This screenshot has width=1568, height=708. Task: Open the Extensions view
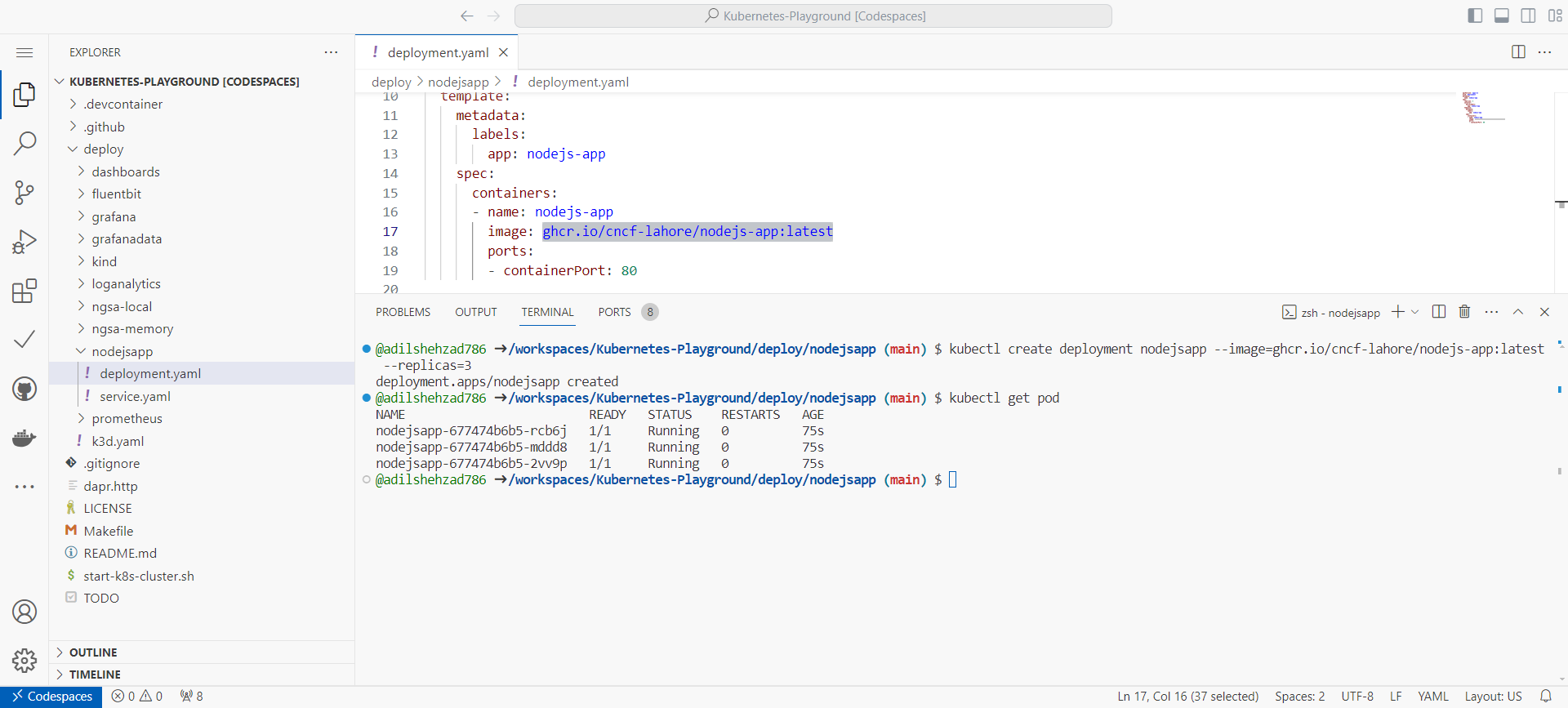coord(24,291)
